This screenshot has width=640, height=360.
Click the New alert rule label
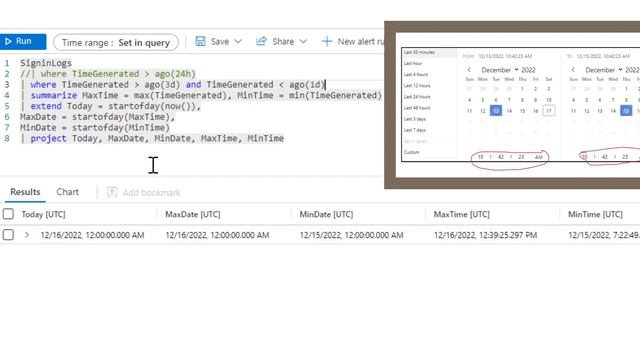[x=361, y=42]
